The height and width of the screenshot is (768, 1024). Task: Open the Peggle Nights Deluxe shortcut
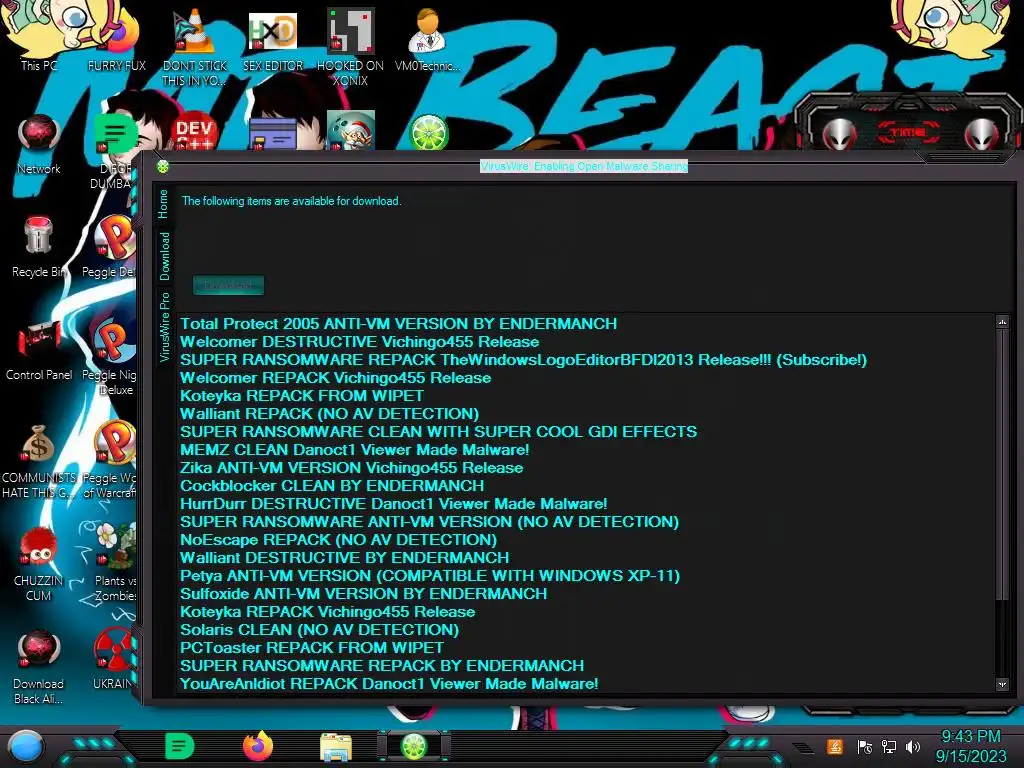tap(111, 358)
